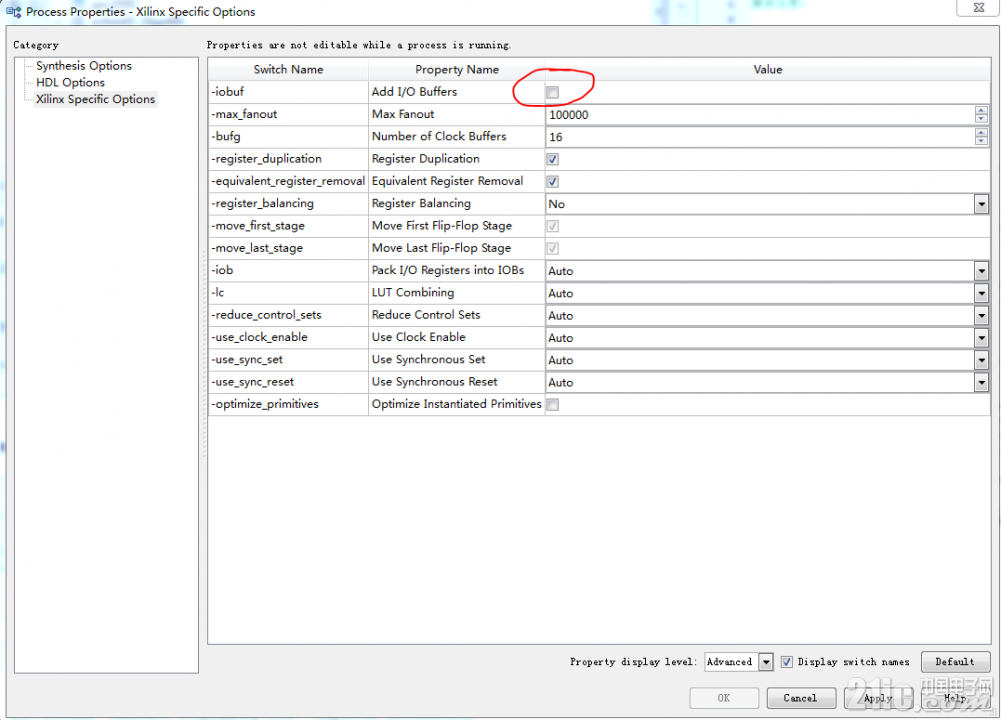
Task: Click the Value column header
Action: click(767, 70)
